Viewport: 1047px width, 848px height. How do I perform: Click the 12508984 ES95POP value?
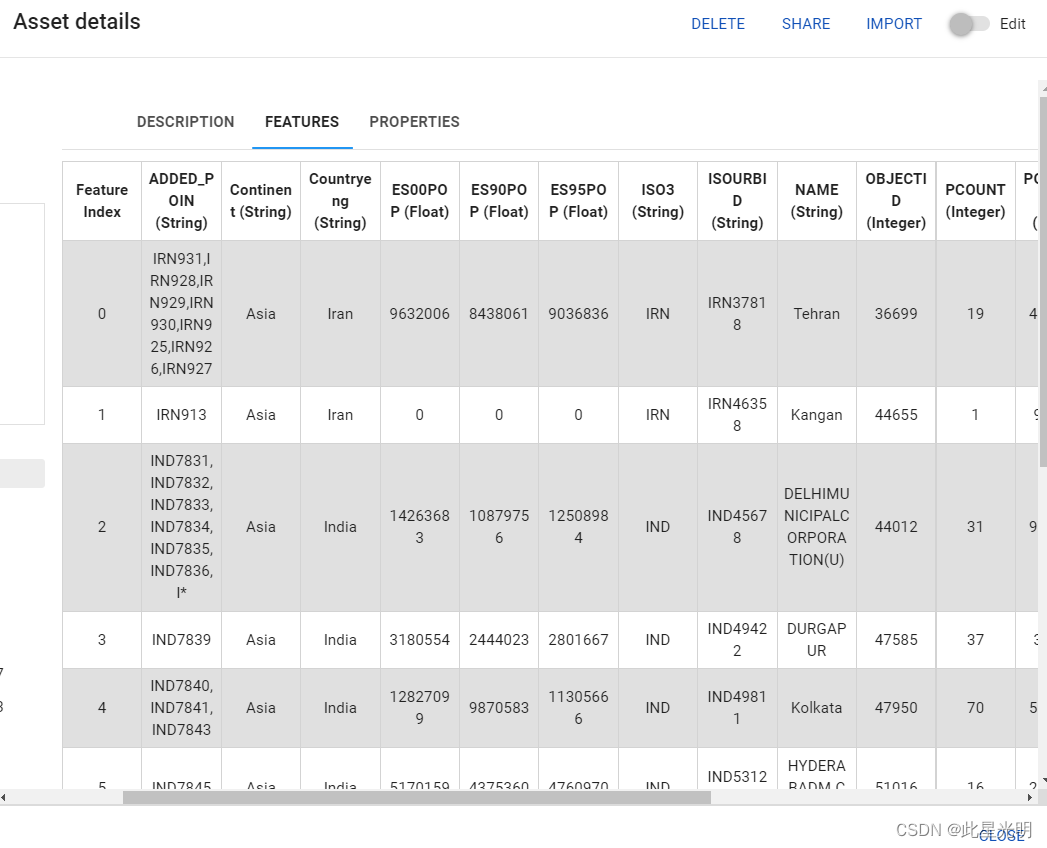[x=578, y=527]
